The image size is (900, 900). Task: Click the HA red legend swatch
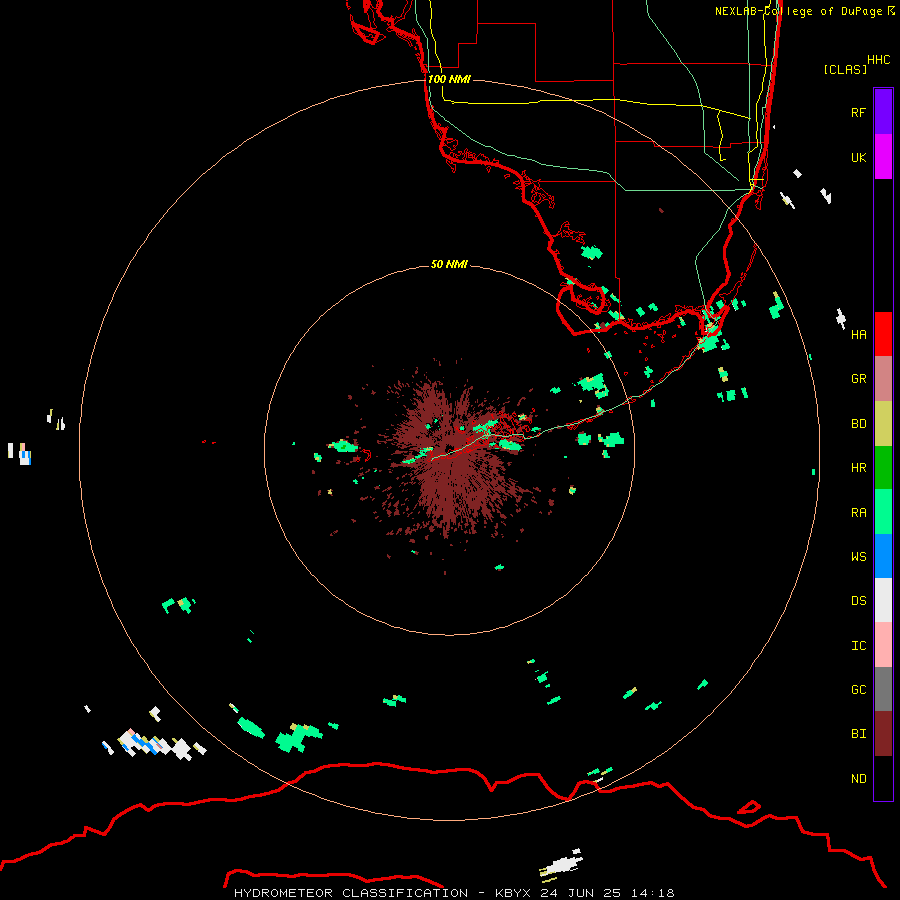(x=883, y=334)
